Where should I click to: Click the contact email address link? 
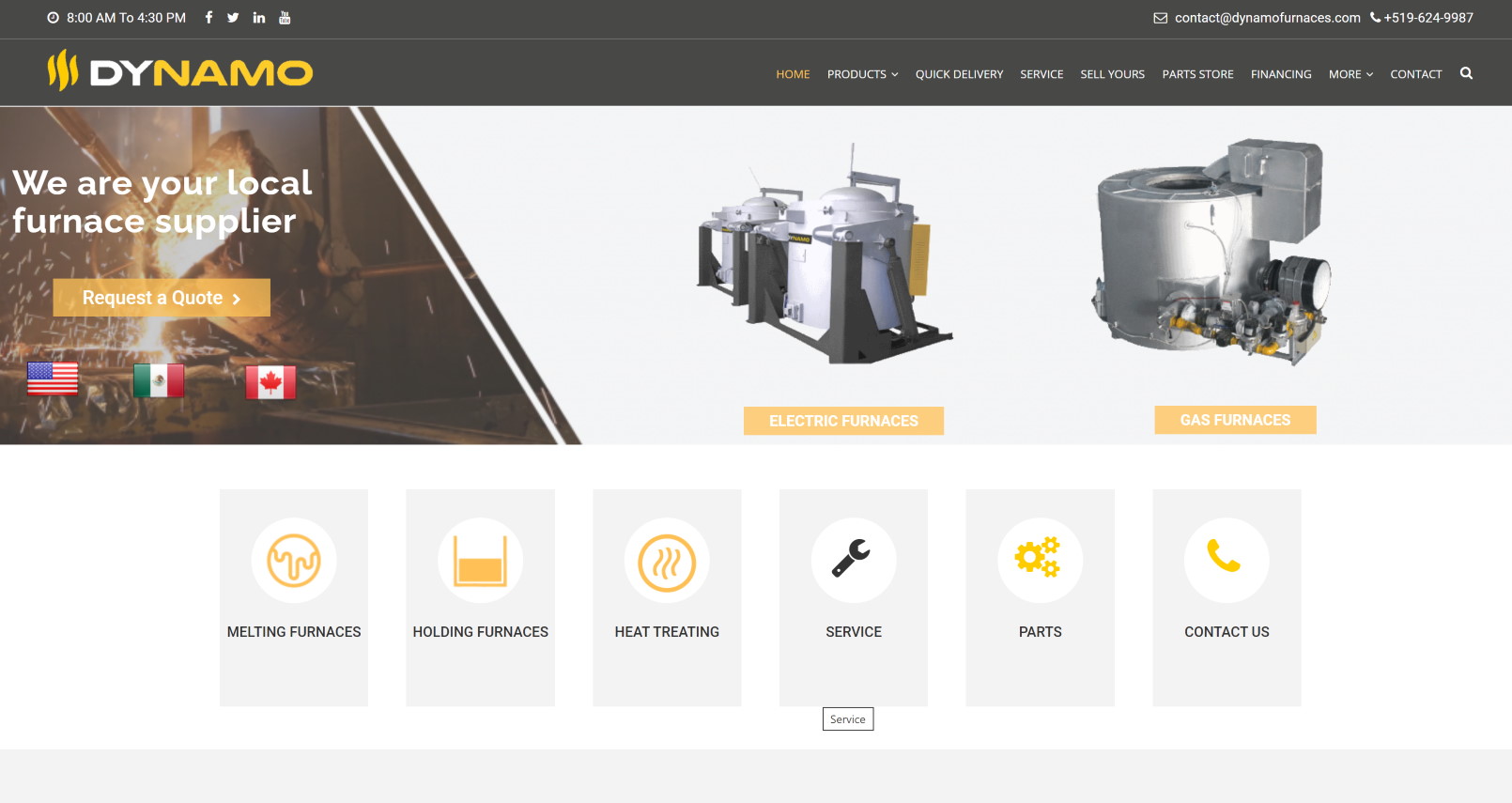(x=1267, y=18)
